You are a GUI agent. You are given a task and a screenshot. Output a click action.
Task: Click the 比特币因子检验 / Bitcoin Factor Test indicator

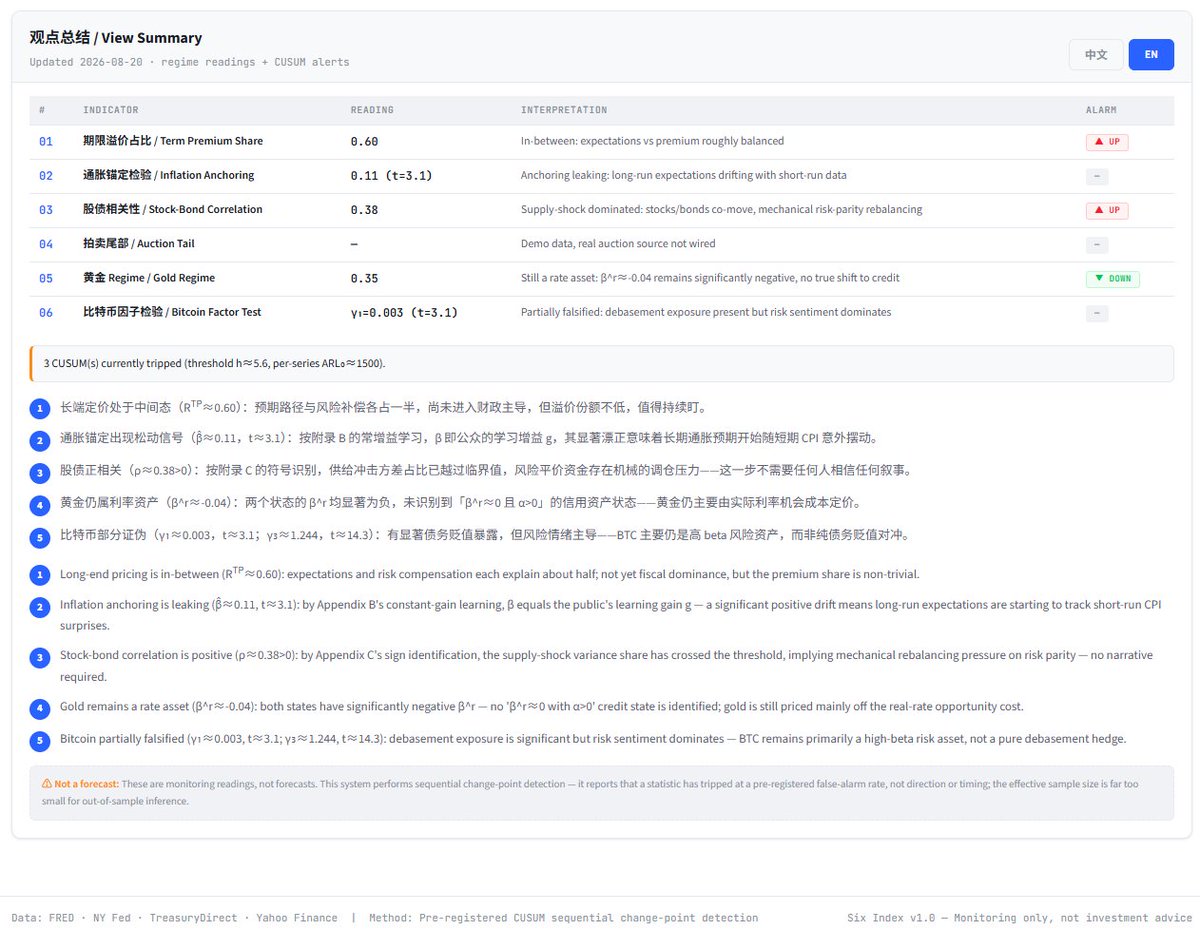pos(172,312)
